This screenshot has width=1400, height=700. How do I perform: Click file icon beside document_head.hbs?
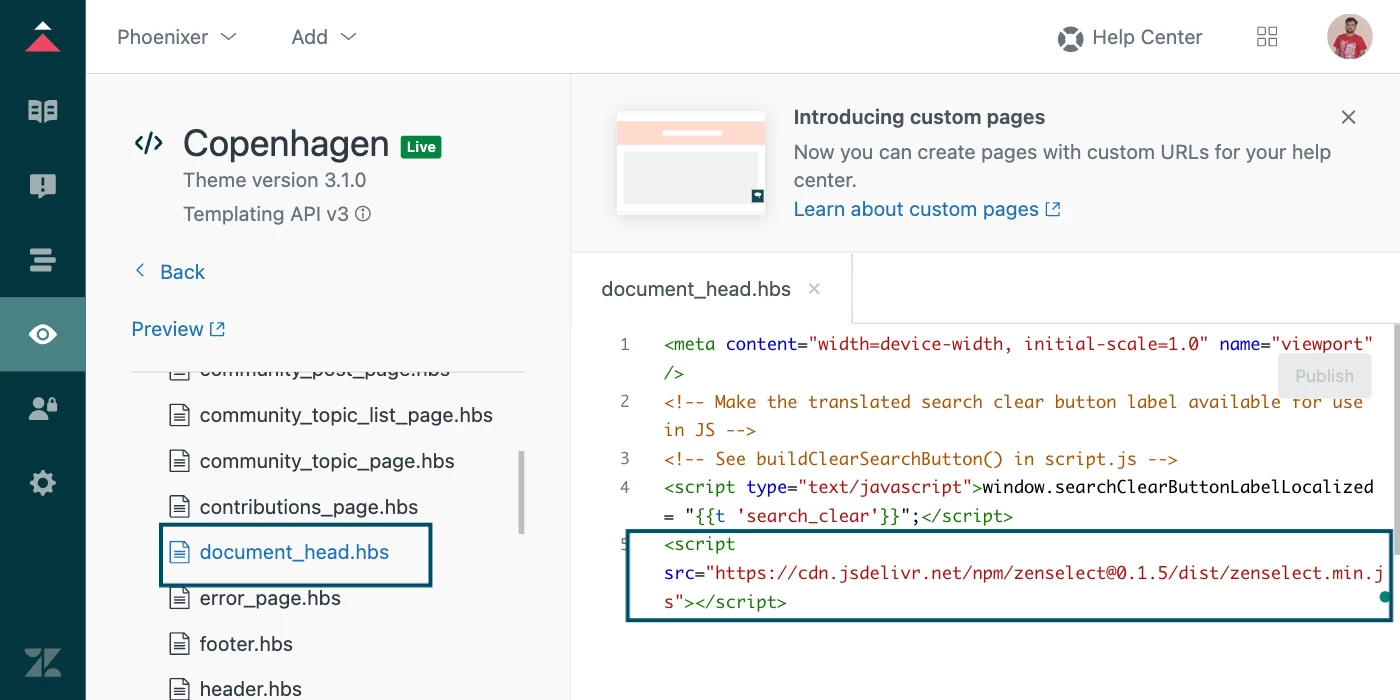coord(179,552)
